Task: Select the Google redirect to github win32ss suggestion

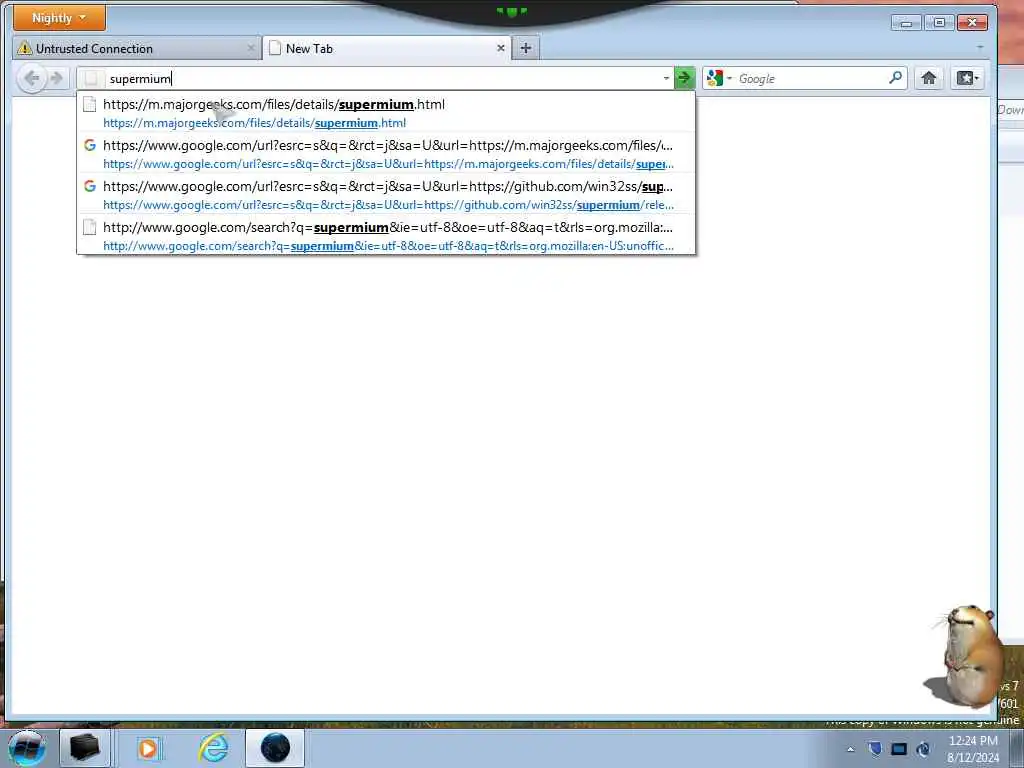Action: 386,195
